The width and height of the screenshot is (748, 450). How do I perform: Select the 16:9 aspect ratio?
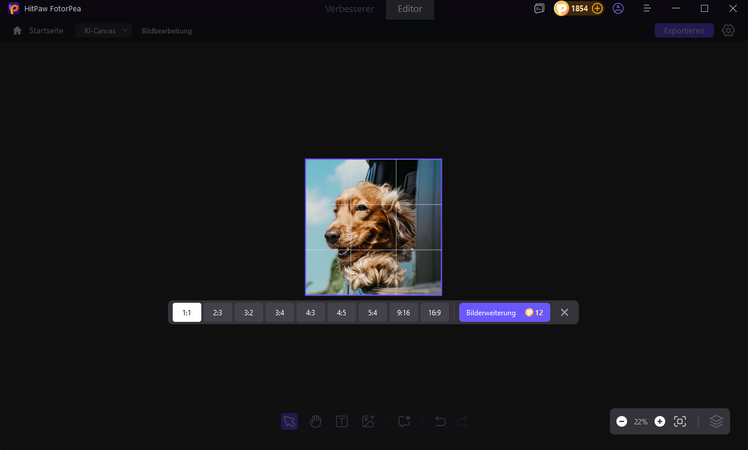coord(435,313)
